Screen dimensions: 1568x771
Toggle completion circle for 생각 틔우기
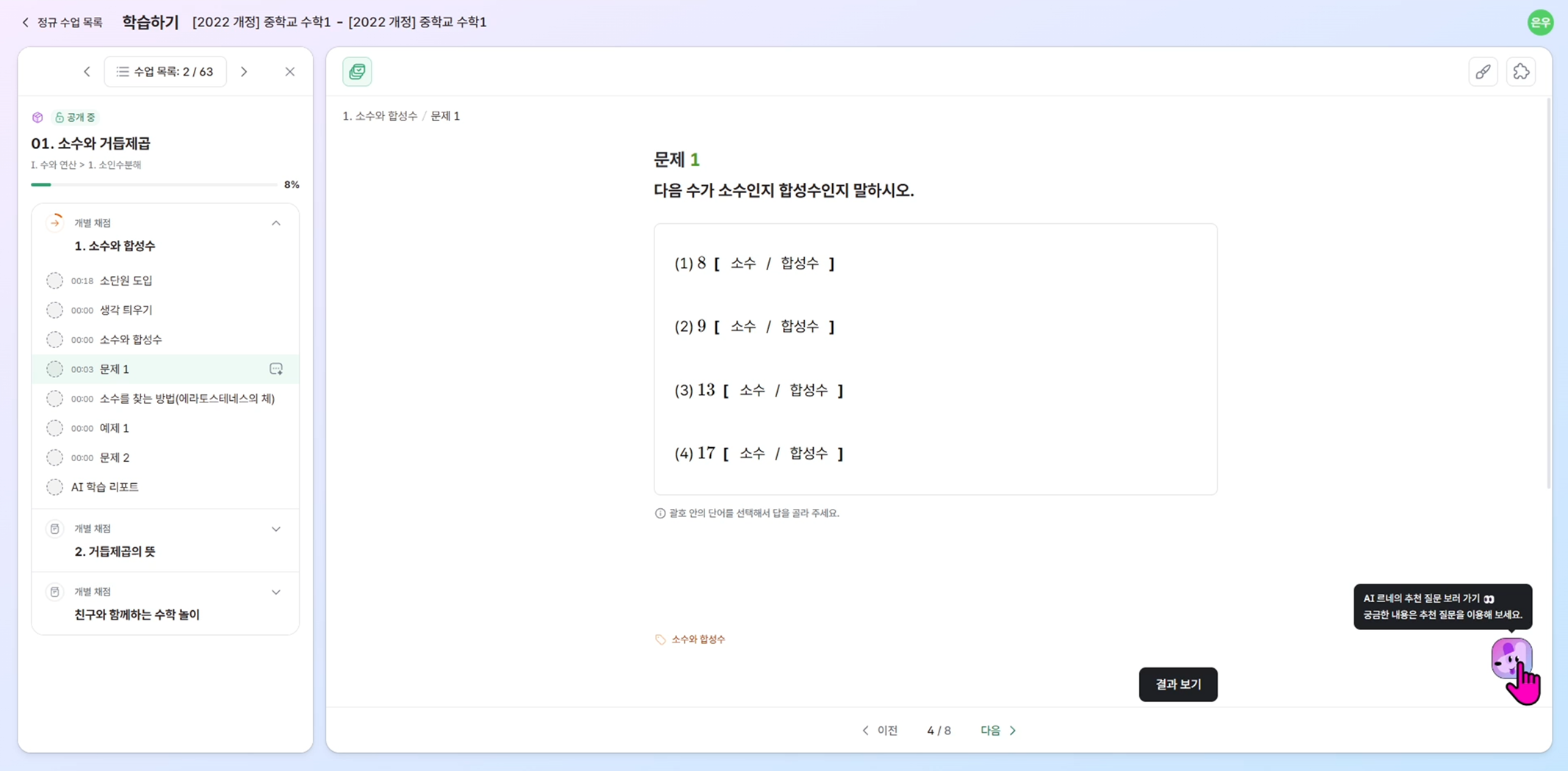pos(55,310)
